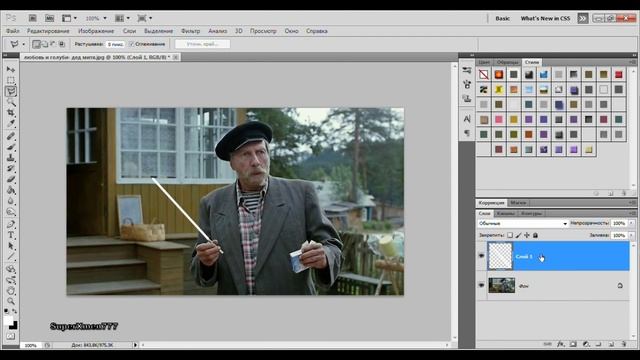Toggle the anti-aliasing (Сглаживание) checkbox
Image resolution: width=640 pixels, height=360 pixels.
131,44
